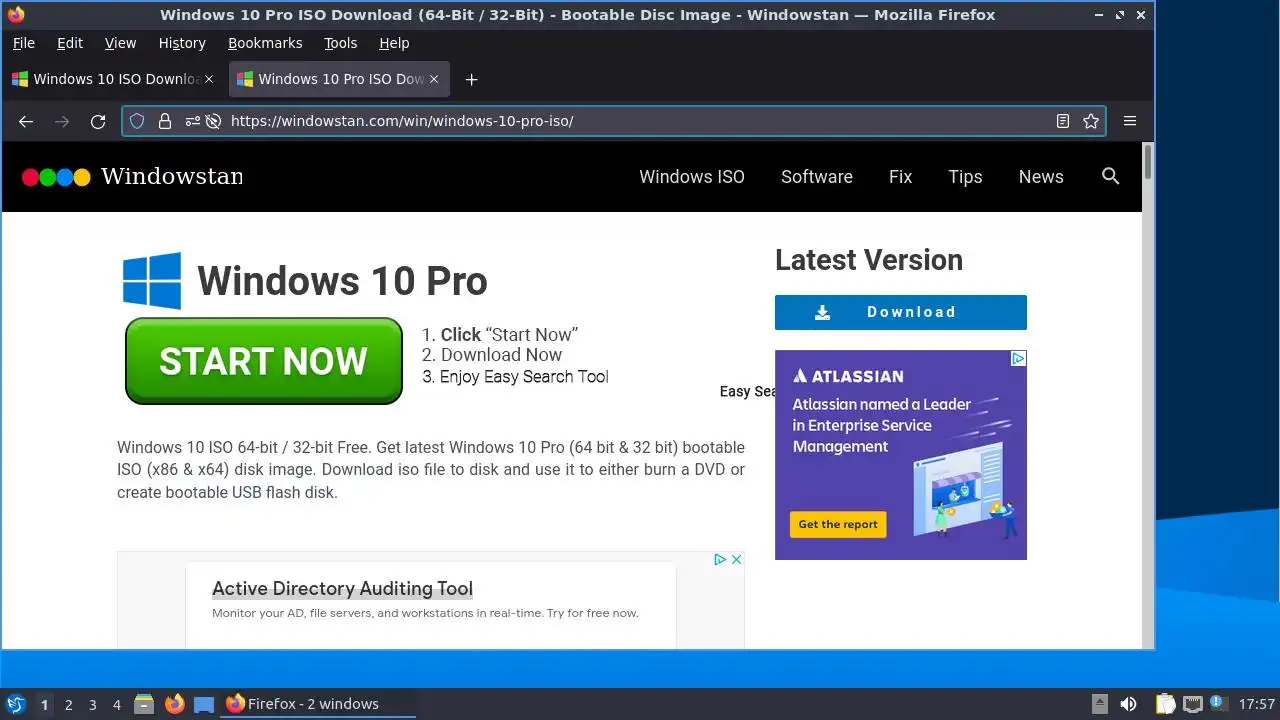Click the Windowstan logo

pyautogui.click(x=132, y=176)
